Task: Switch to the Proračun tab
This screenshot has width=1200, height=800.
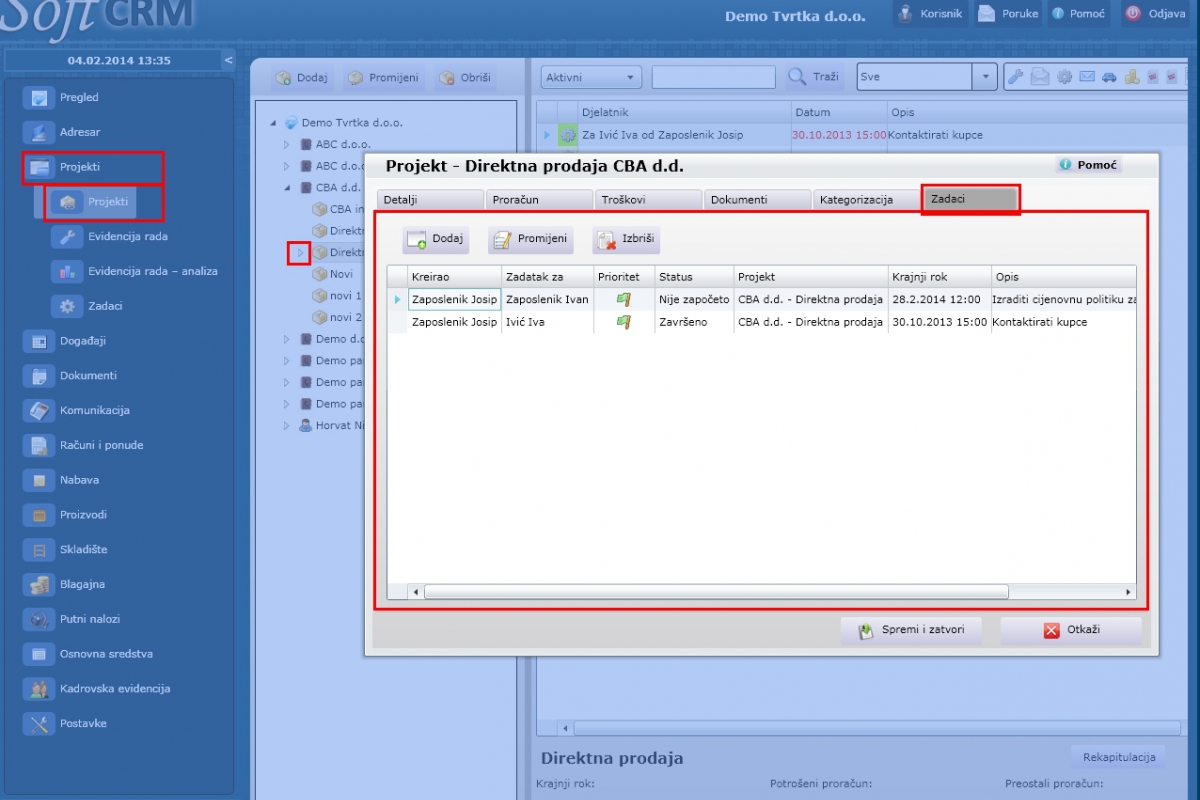Action: [539, 200]
